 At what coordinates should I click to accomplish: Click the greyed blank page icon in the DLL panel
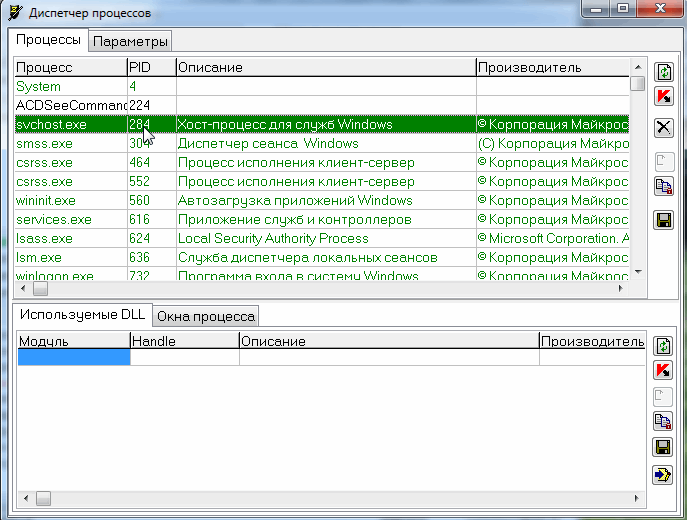pos(663,397)
